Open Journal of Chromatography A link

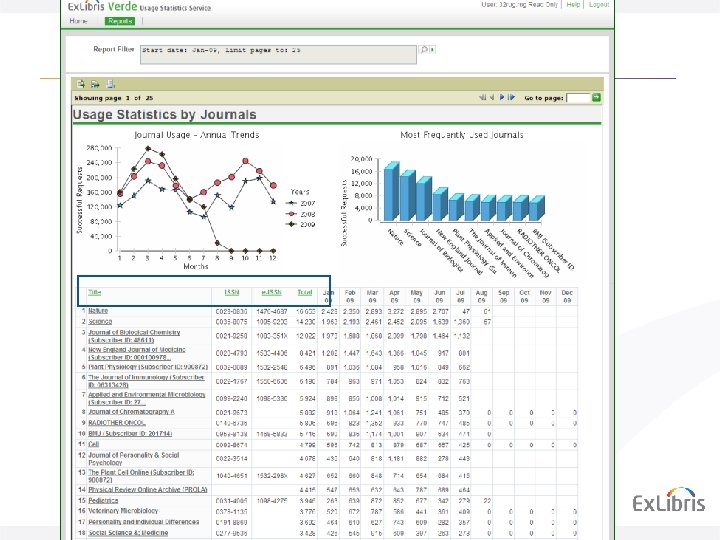point(131,412)
